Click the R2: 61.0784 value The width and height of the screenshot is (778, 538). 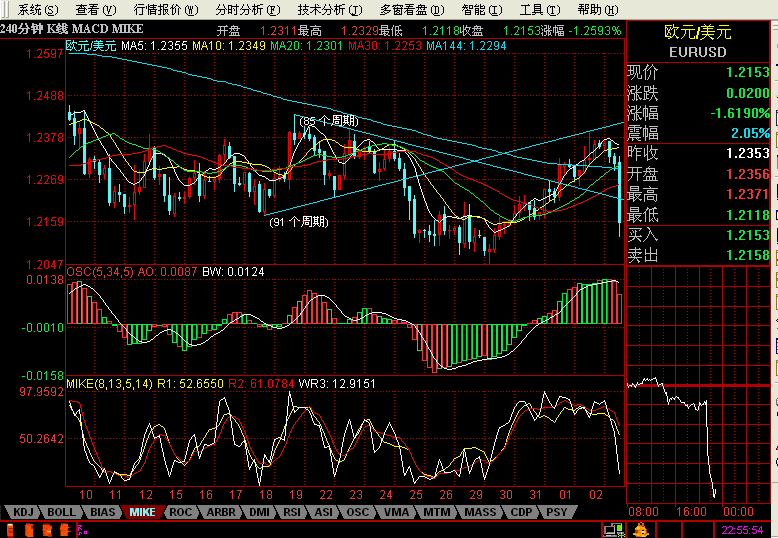(x=261, y=384)
